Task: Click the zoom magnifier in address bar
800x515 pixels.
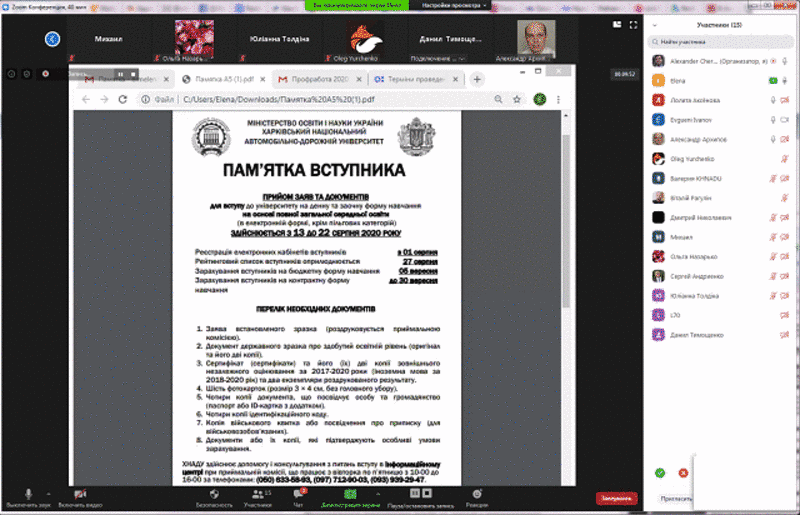Action: click(498, 100)
